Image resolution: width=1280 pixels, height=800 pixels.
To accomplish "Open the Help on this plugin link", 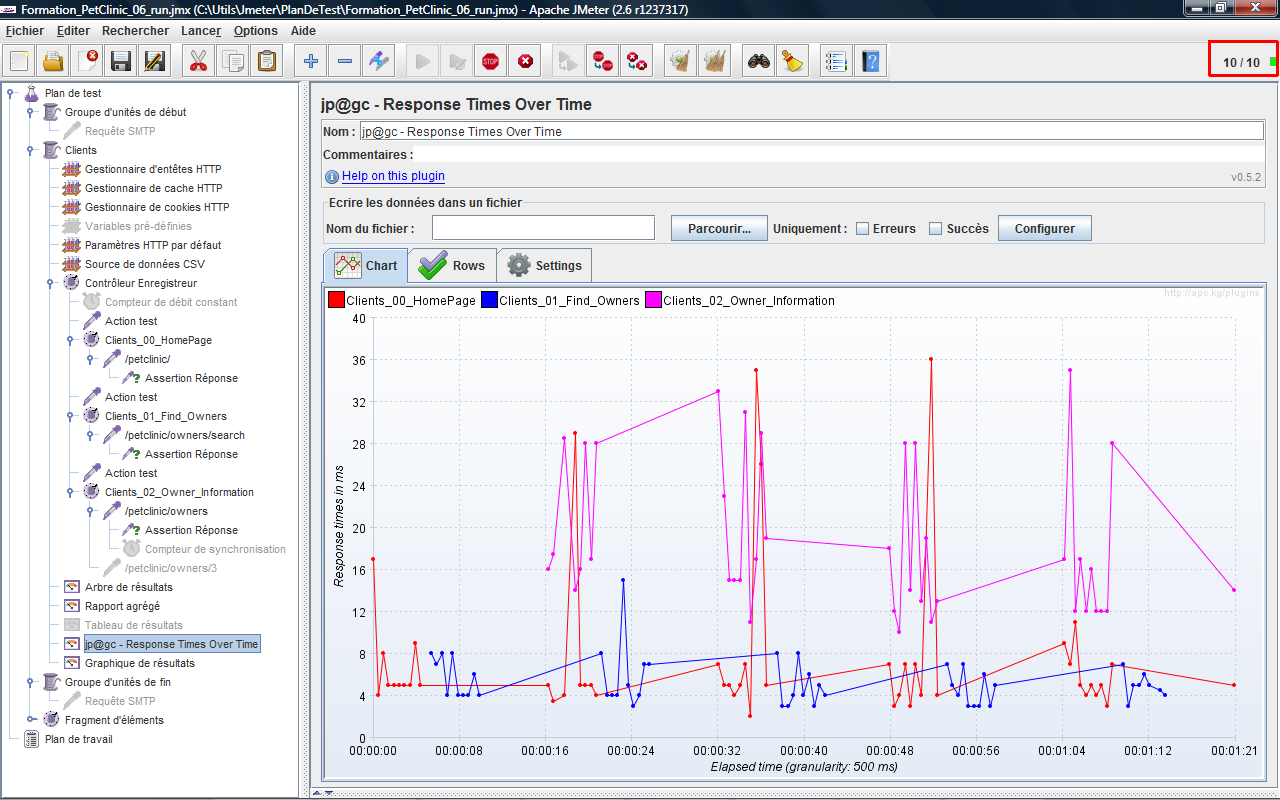I will 393,176.
